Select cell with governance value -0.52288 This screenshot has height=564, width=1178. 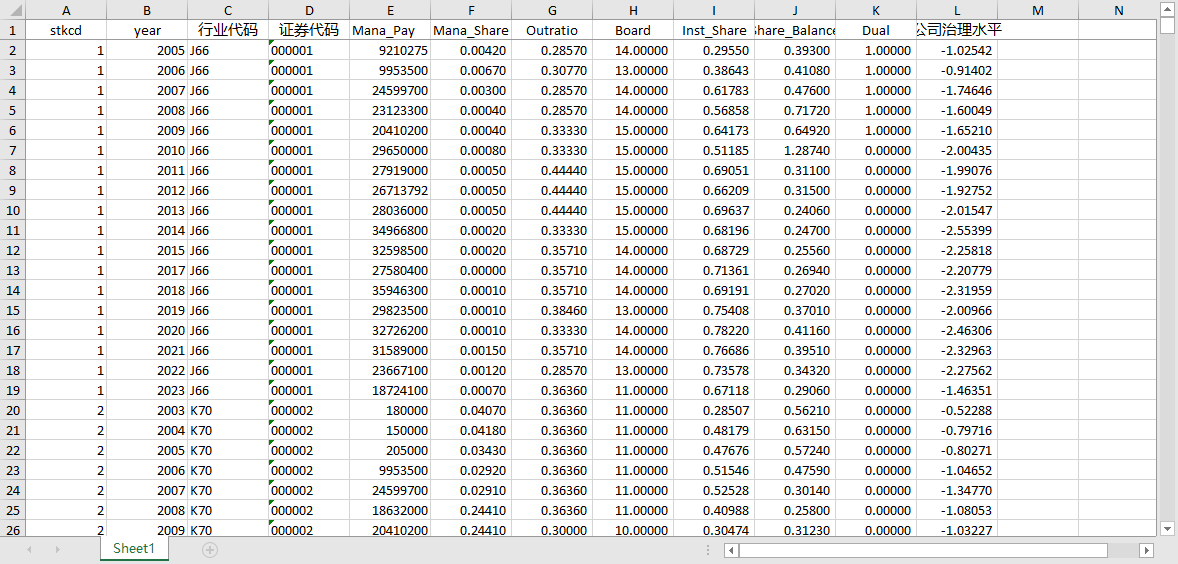pyautogui.click(x=957, y=410)
